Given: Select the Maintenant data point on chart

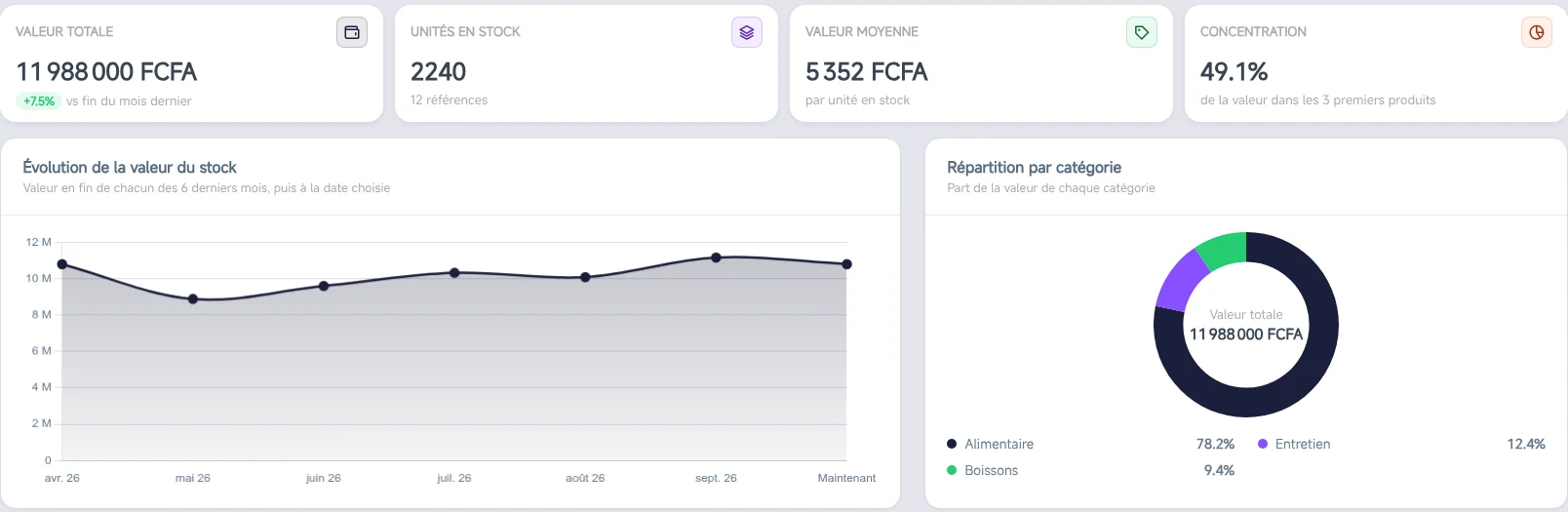Looking at the screenshot, I should 846,264.
